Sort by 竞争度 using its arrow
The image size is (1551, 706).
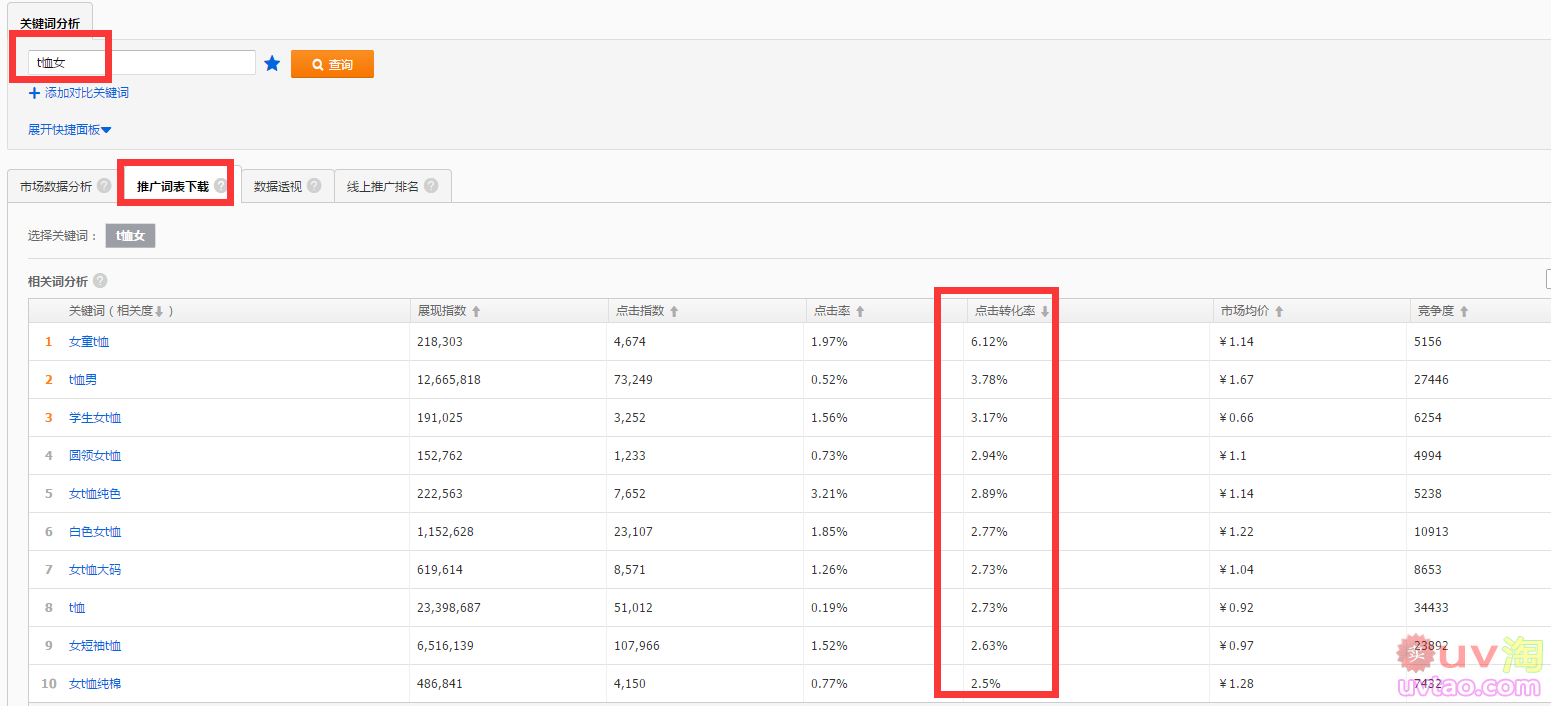point(1464,312)
